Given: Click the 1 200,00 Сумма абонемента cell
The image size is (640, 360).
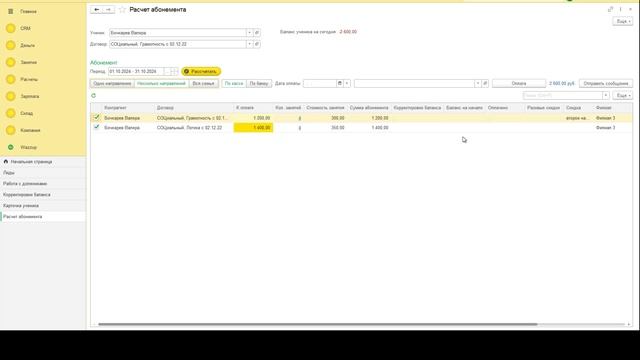Looking at the screenshot, I should (369, 118).
